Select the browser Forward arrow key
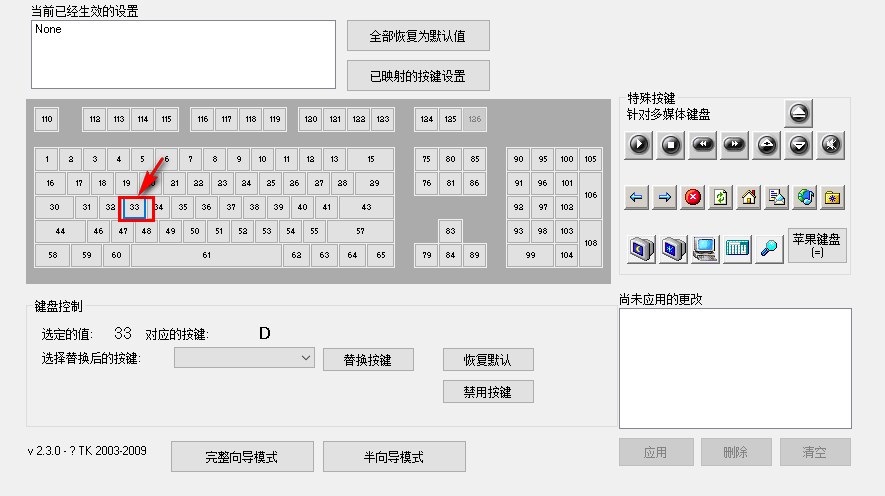The width and height of the screenshot is (885, 496). [x=664, y=197]
